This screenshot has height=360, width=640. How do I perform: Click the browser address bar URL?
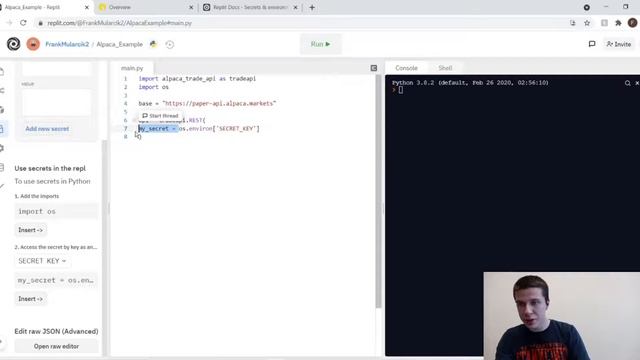(x=120, y=23)
